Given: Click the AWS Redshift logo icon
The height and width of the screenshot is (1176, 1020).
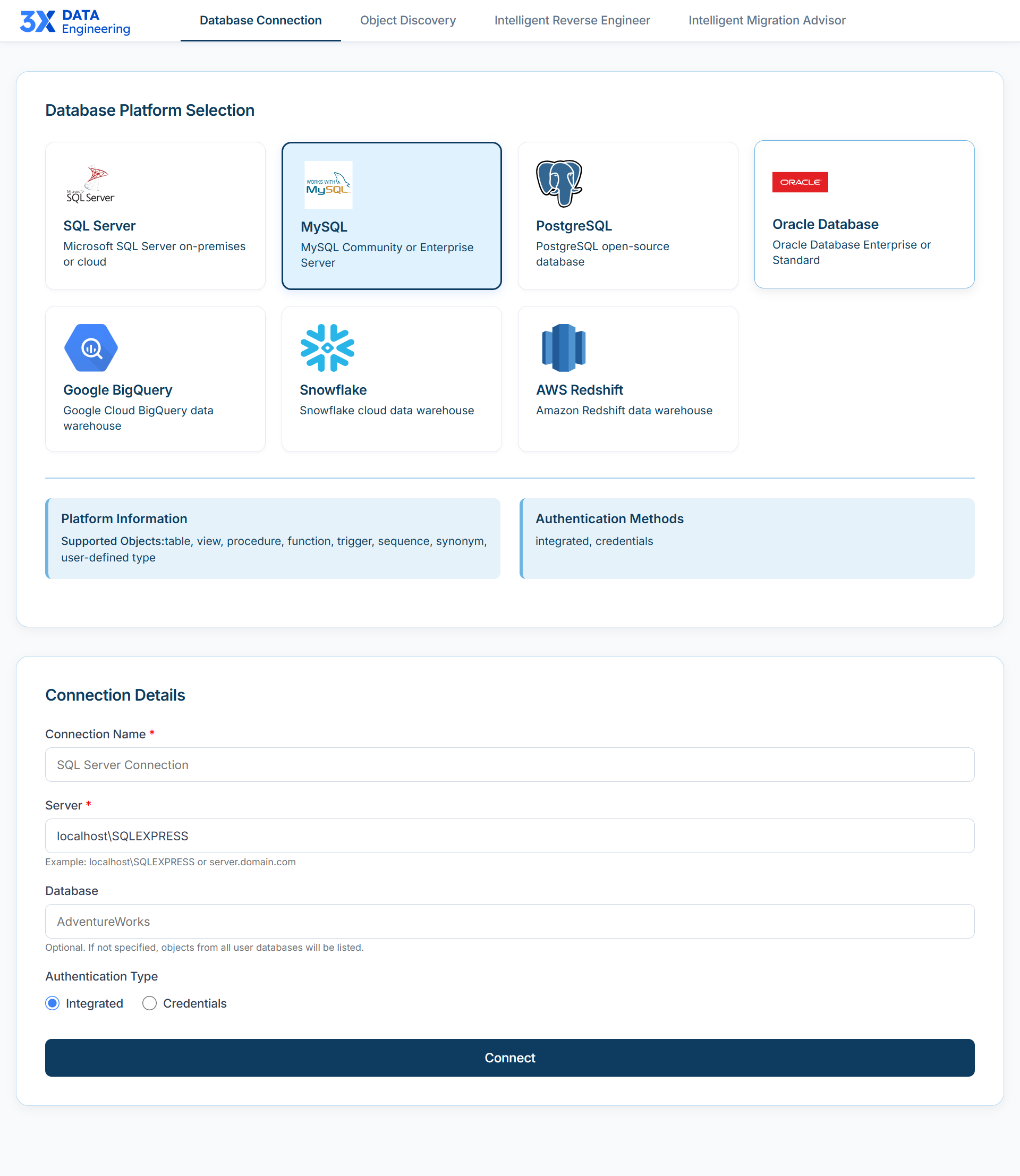Looking at the screenshot, I should click(564, 348).
